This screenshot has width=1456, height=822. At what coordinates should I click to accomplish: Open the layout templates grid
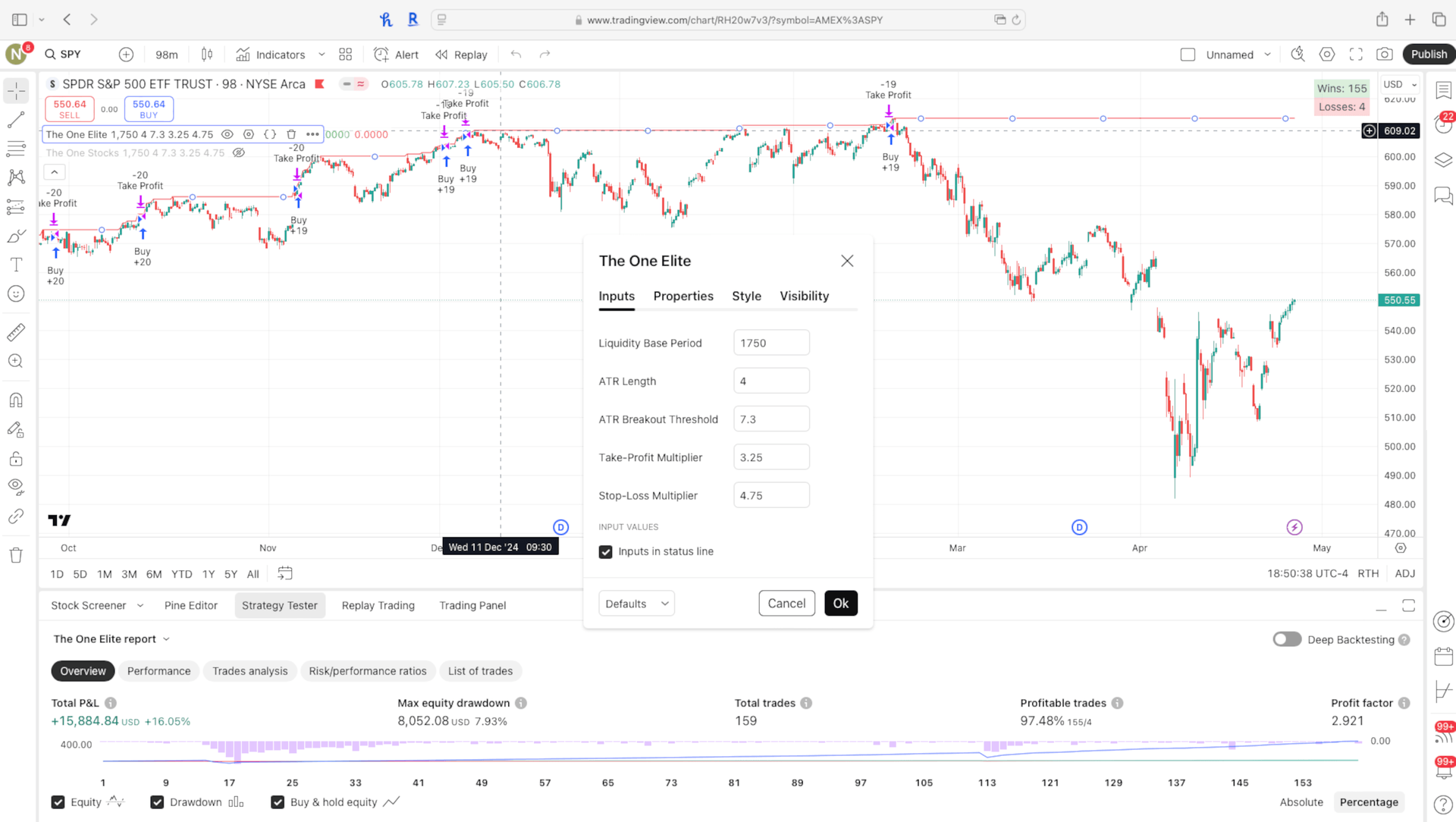point(346,54)
